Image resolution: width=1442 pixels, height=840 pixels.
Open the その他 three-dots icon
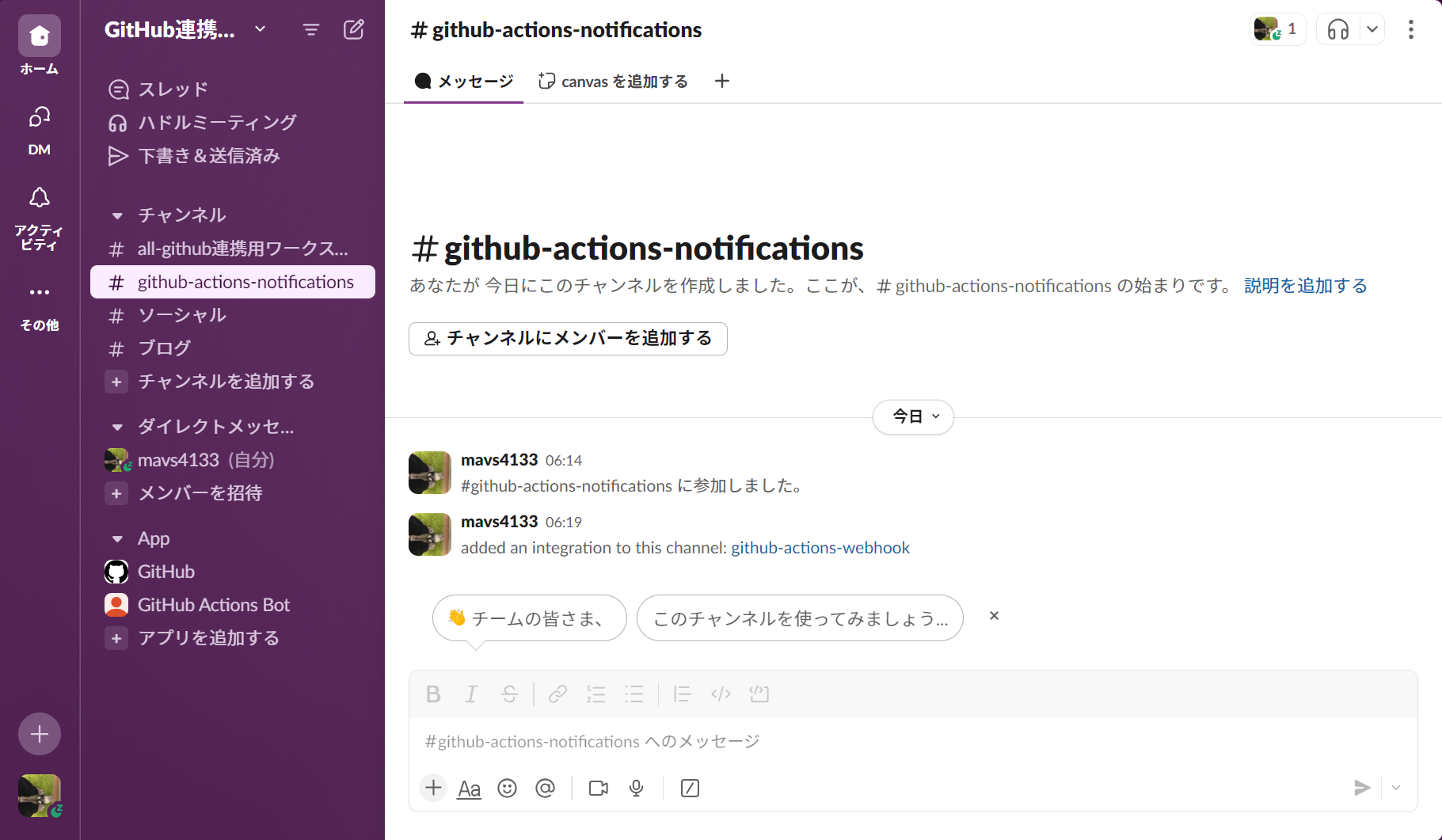40,292
